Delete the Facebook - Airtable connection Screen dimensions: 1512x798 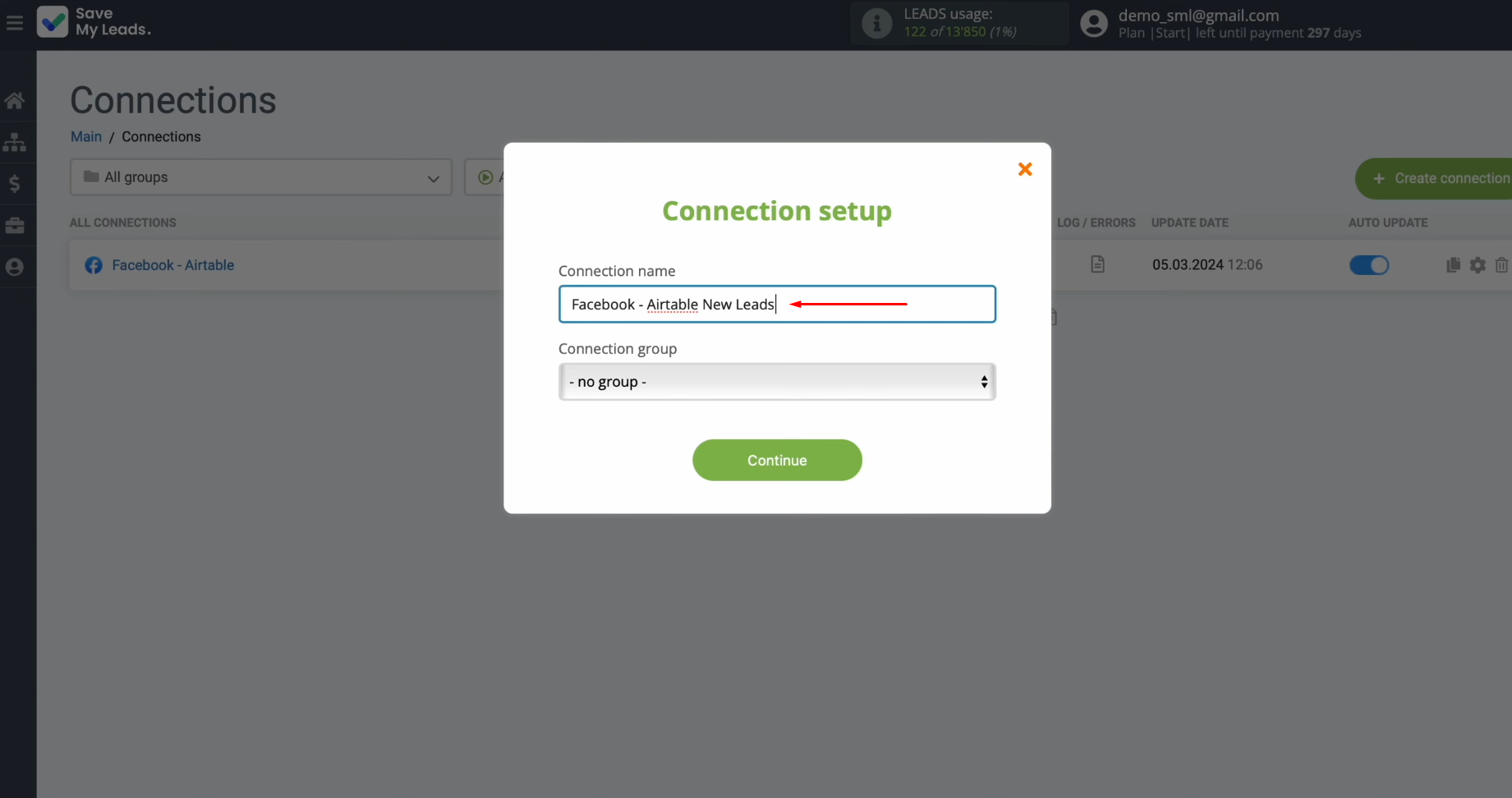pos(1501,265)
